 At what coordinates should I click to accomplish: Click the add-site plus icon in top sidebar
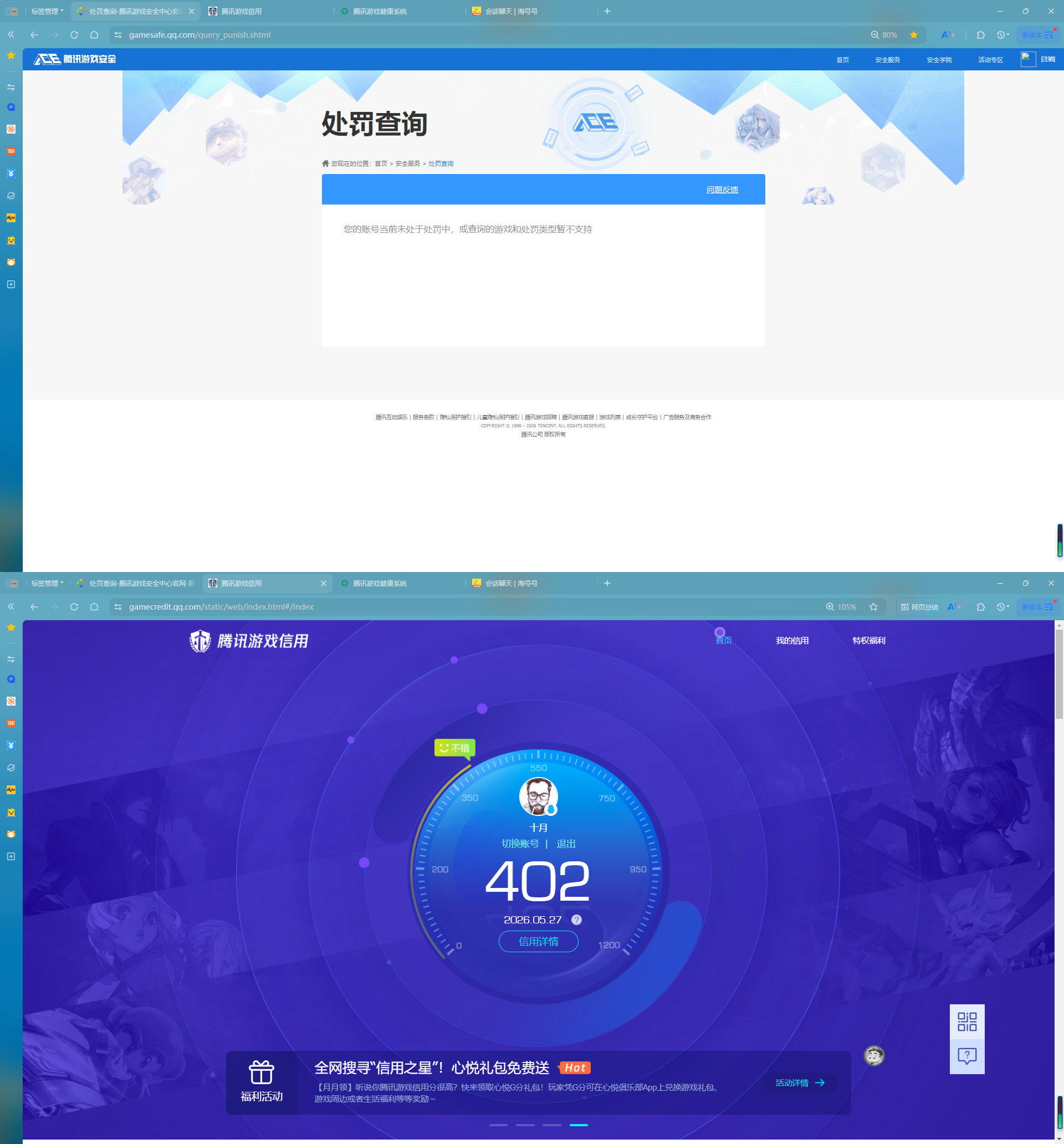[x=11, y=284]
